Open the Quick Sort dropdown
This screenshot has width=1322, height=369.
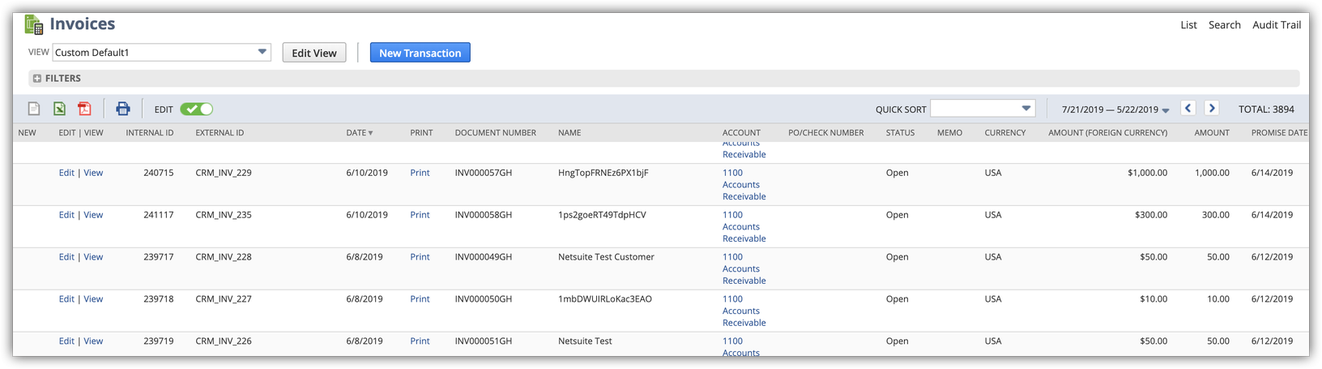tap(982, 108)
